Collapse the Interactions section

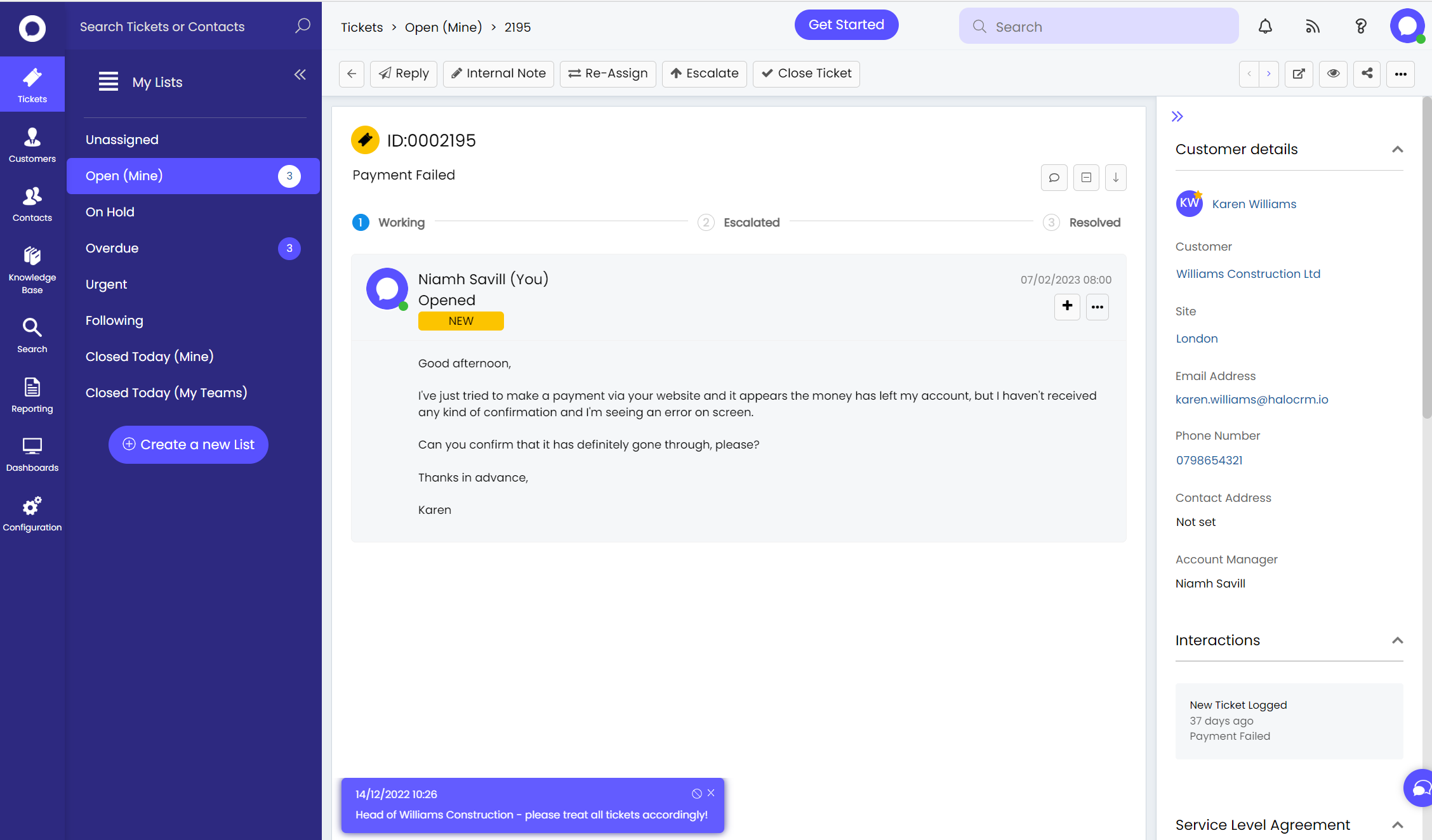(1397, 641)
